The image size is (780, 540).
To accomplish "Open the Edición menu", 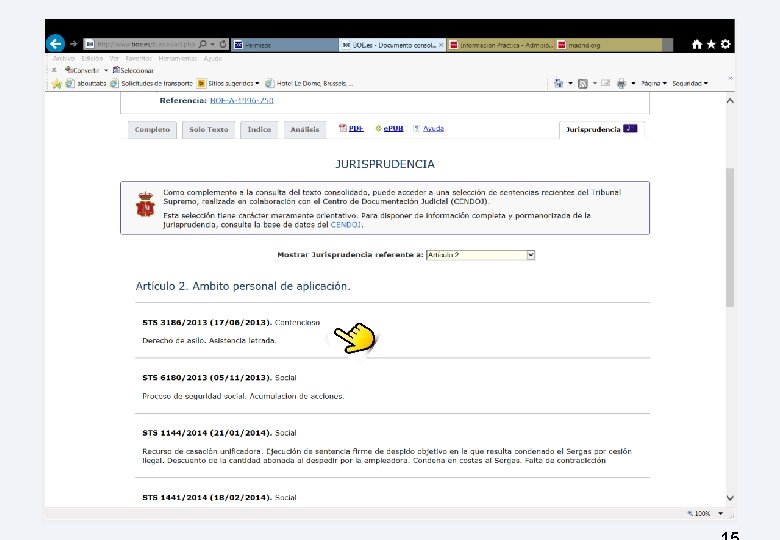I will pyautogui.click(x=92, y=58).
